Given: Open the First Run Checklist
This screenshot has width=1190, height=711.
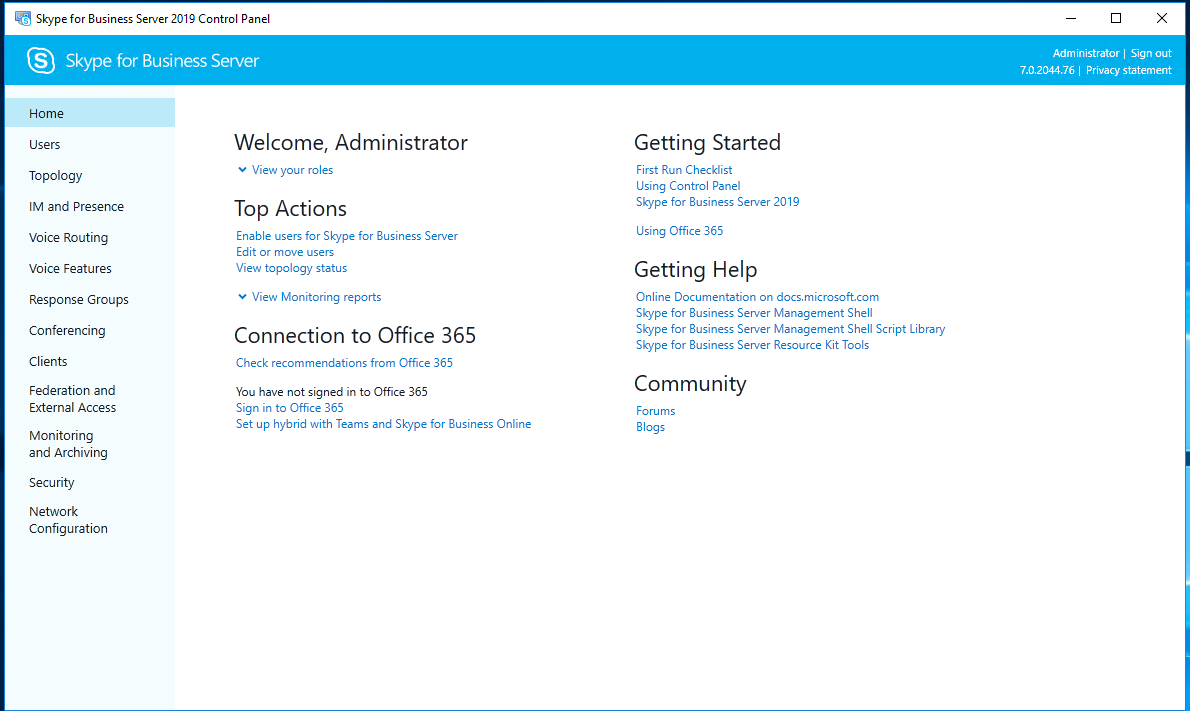Looking at the screenshot, I should [683, 169].
